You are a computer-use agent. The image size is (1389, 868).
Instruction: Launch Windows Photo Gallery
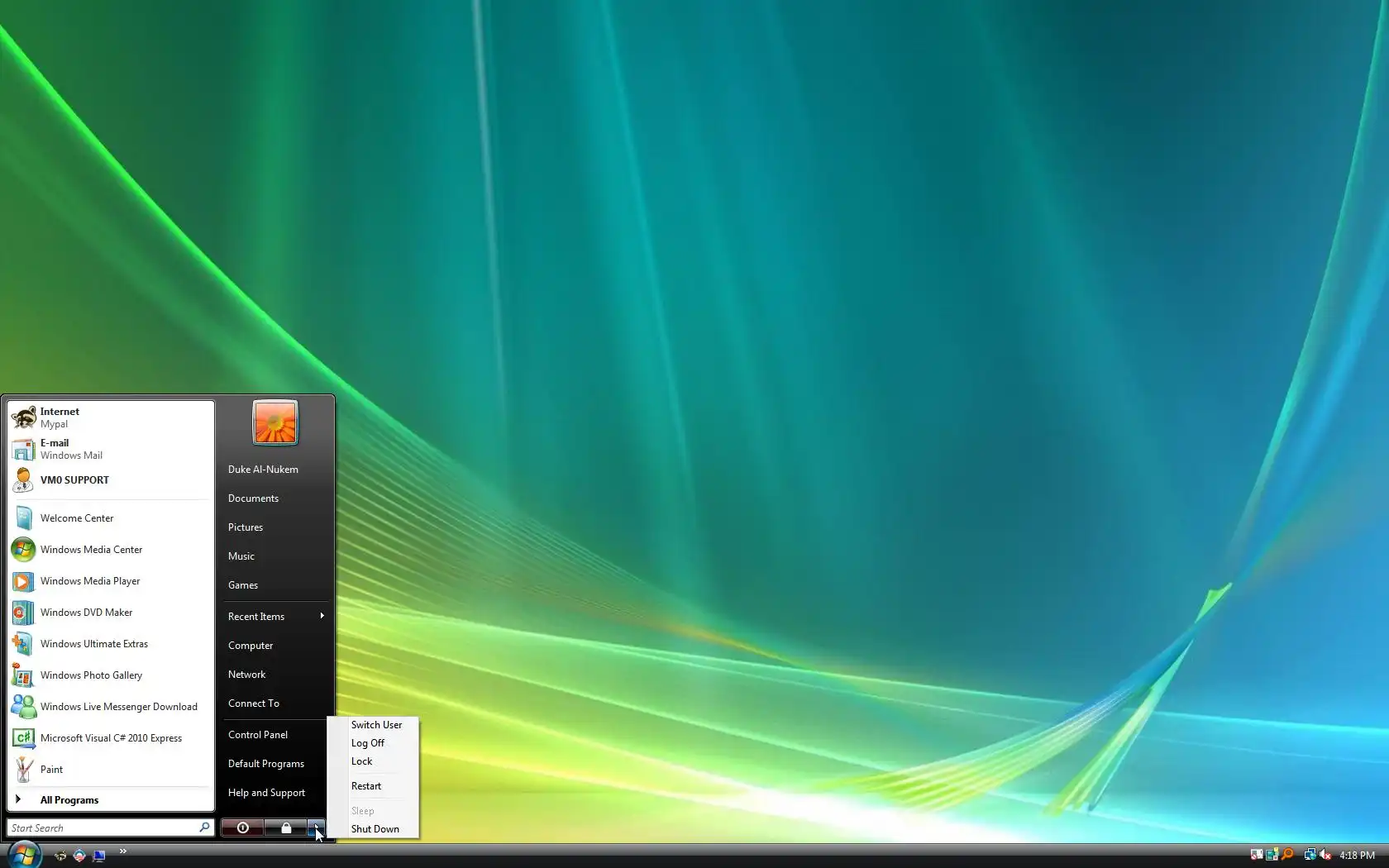pos(111,675)
